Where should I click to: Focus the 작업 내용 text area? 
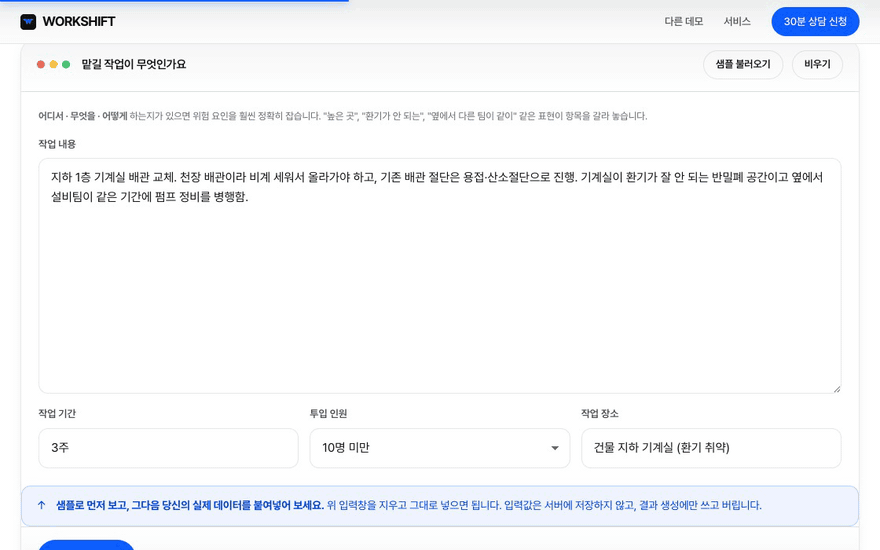tap(439, 276)
